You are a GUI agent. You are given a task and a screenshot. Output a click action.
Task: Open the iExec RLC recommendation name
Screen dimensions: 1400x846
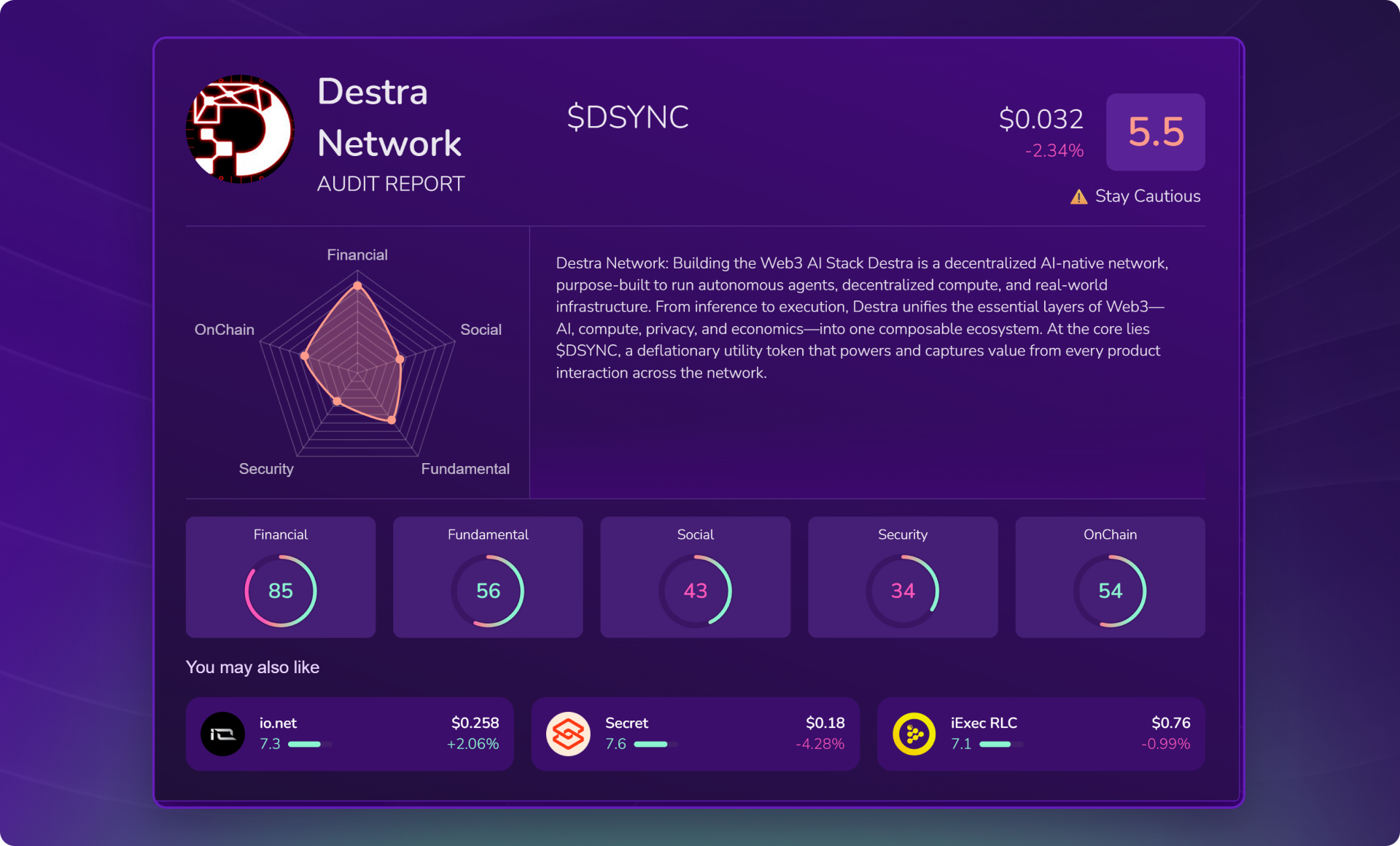point(984,723)
